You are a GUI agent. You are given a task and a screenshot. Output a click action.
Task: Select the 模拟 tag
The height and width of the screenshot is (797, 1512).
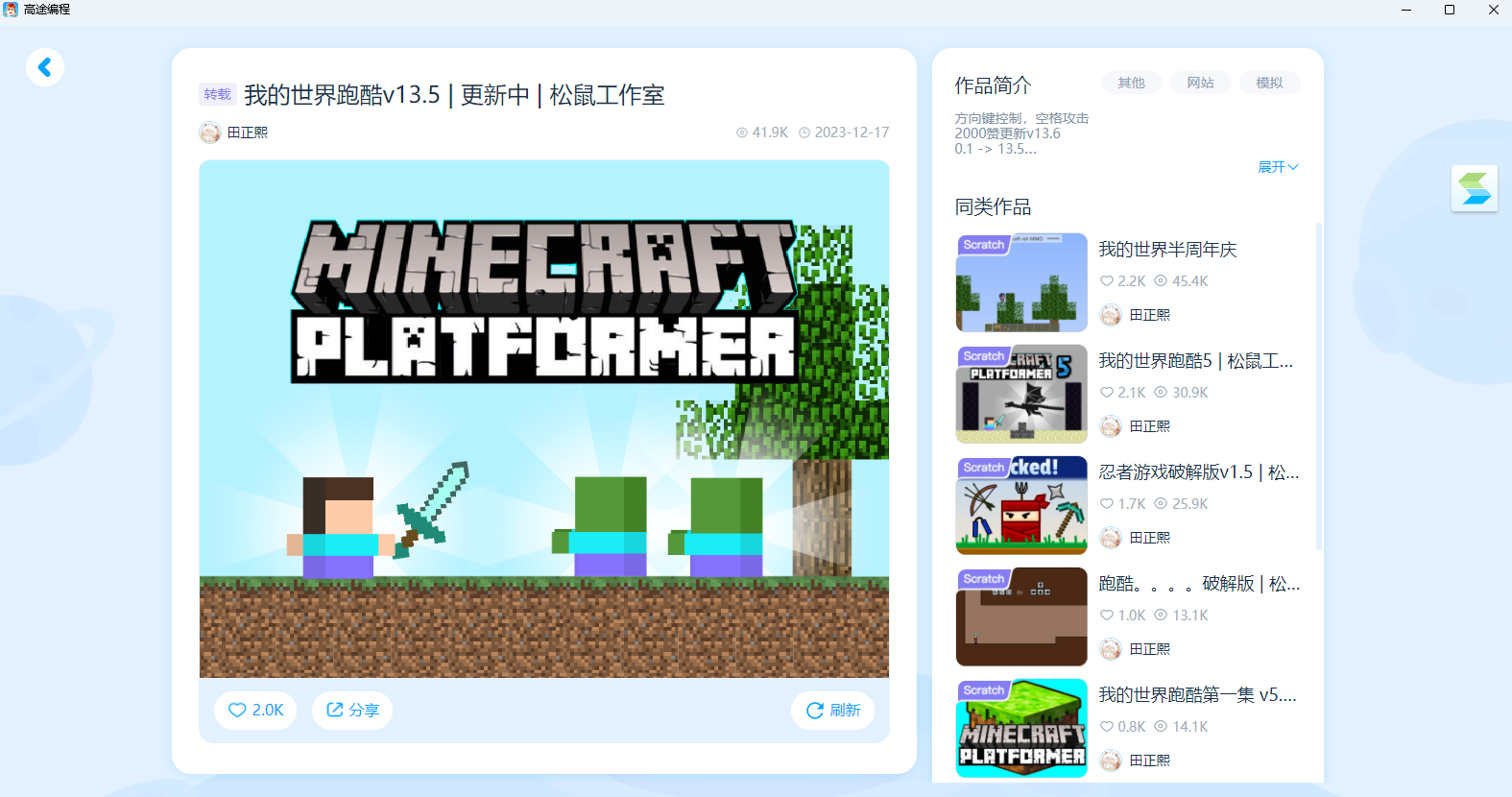(1269, 83)
